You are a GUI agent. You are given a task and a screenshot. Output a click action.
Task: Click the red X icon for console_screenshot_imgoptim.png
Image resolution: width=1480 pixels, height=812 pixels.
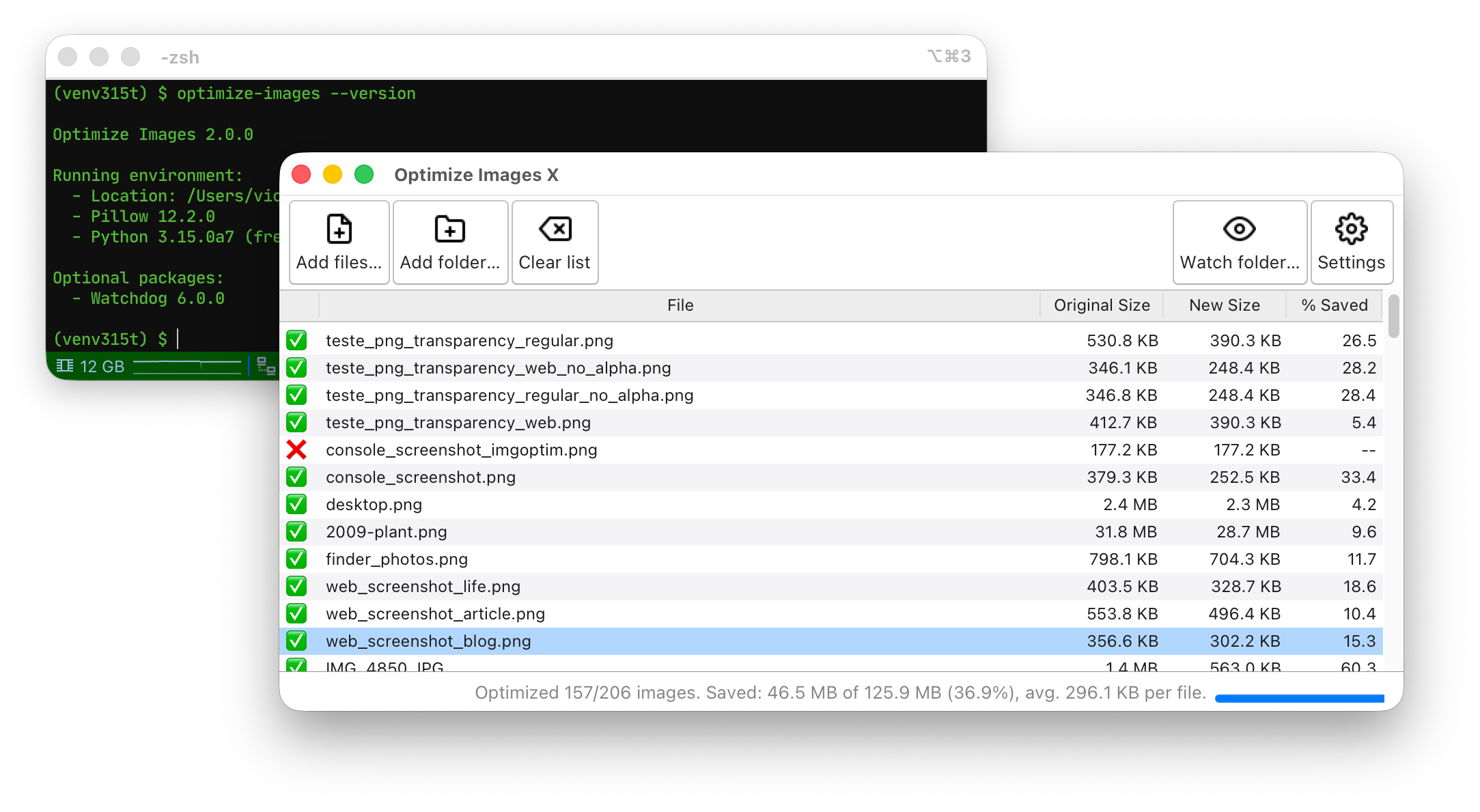click(x=296, y=449)
